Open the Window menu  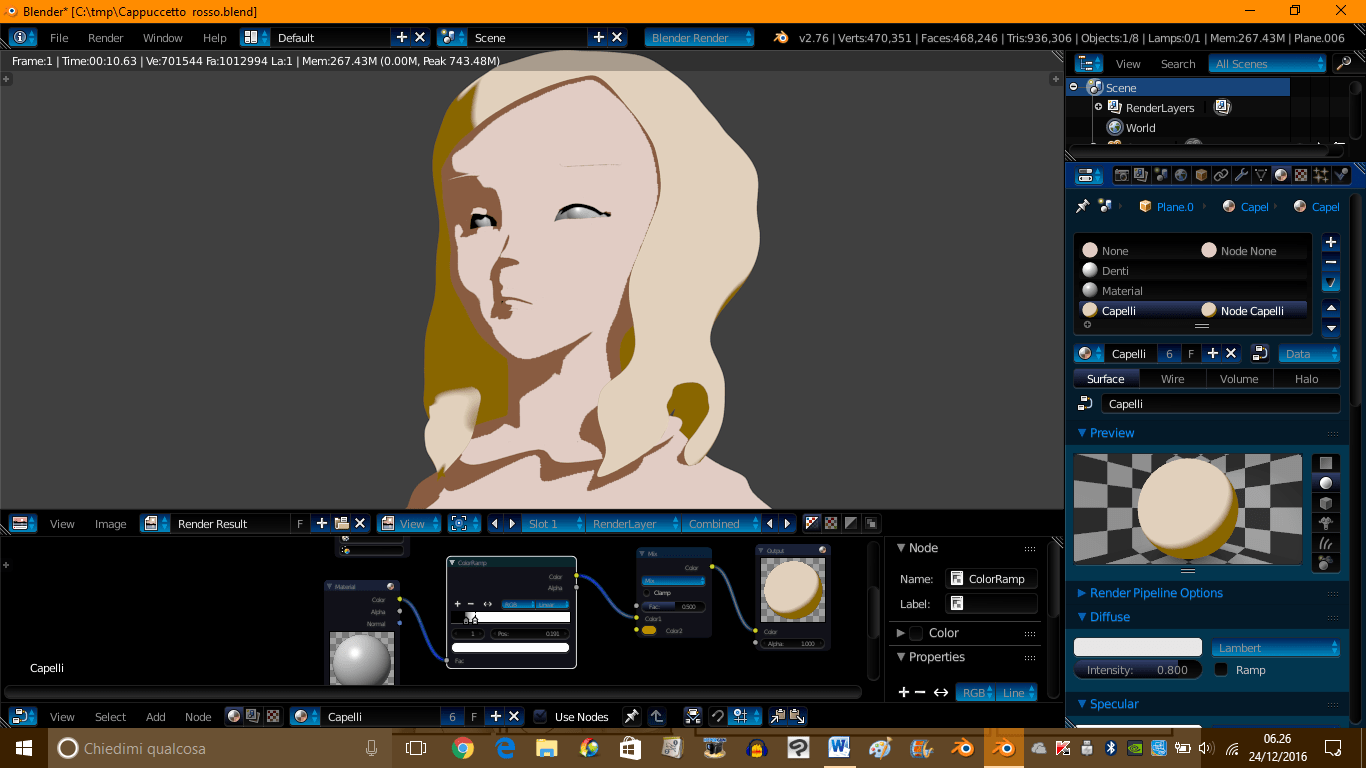point(163,37)
